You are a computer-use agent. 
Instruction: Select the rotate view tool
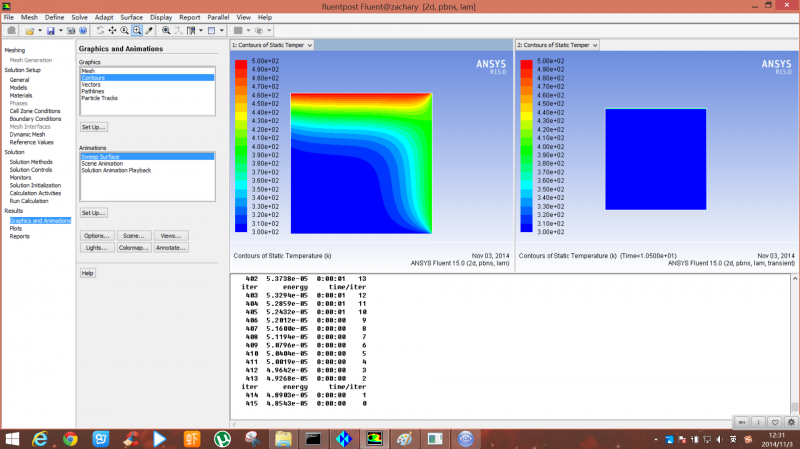[100, 30]
